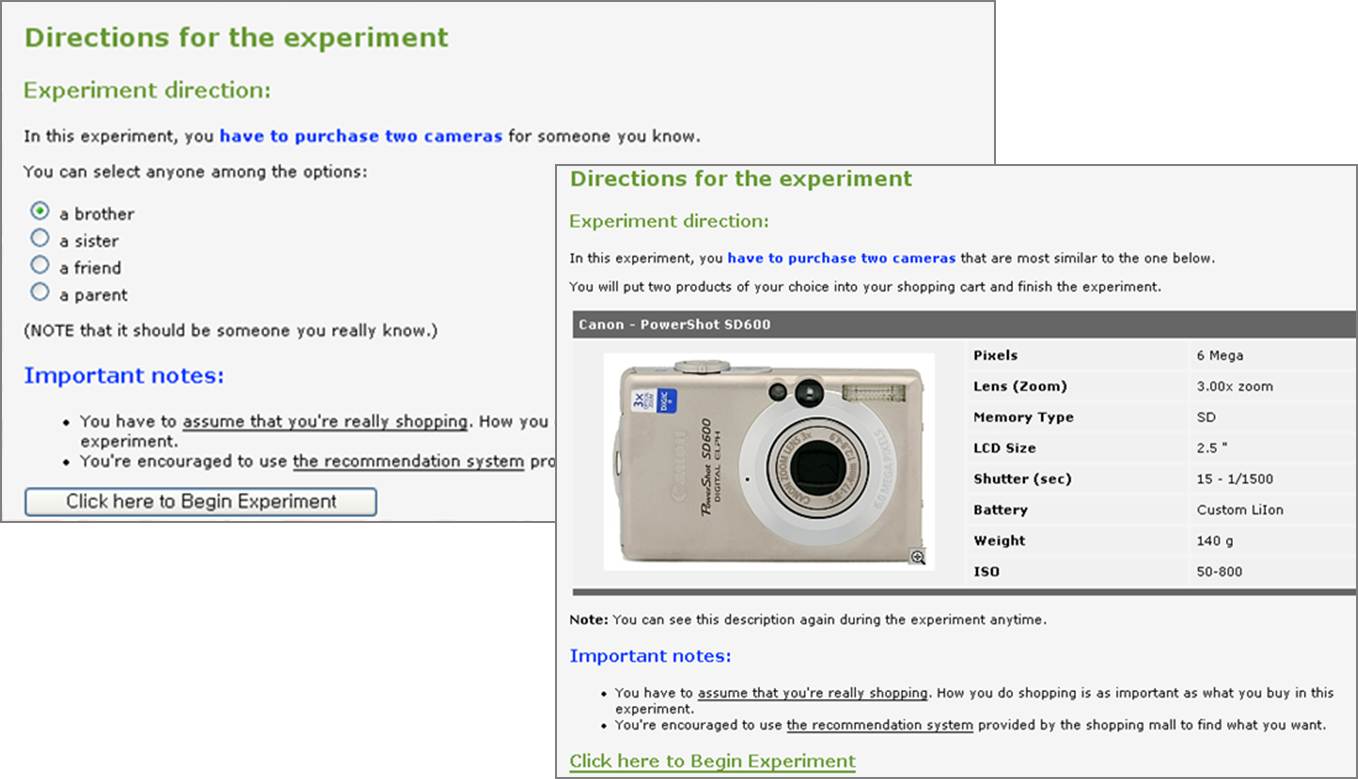Click the 'Battery' specification label
The width and height of the screenshot is (1358, 779).
pos(1000,510)
